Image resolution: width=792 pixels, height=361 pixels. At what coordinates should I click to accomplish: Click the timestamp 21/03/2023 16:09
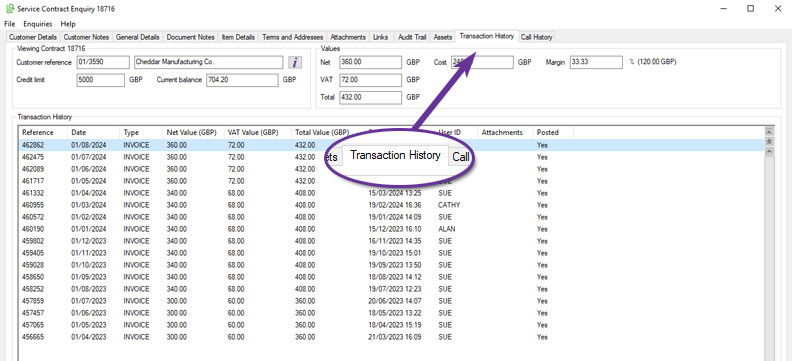394,337
